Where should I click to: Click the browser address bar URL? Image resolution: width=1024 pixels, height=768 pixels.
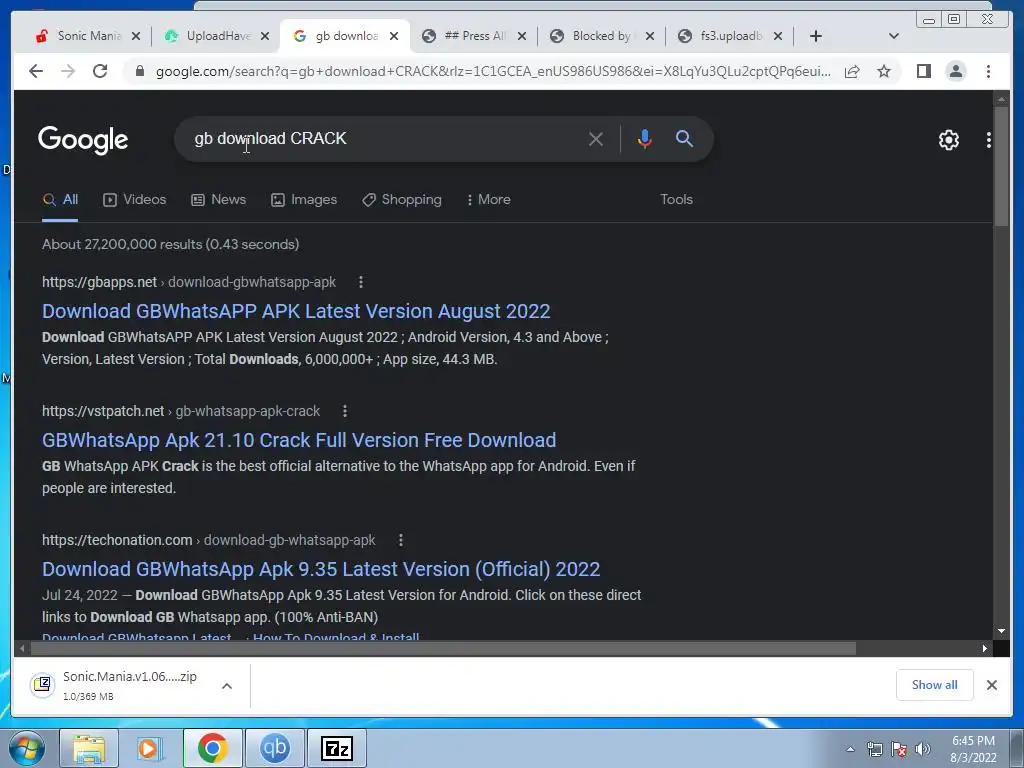[493, 71]
